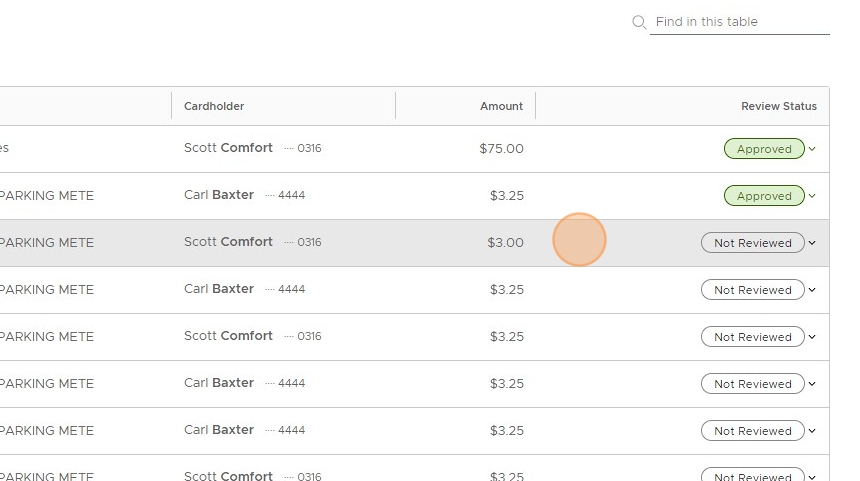Expand the chevron beside the $75.00 Approved status
Screen dimensions: 860x481
coord(812,149)
